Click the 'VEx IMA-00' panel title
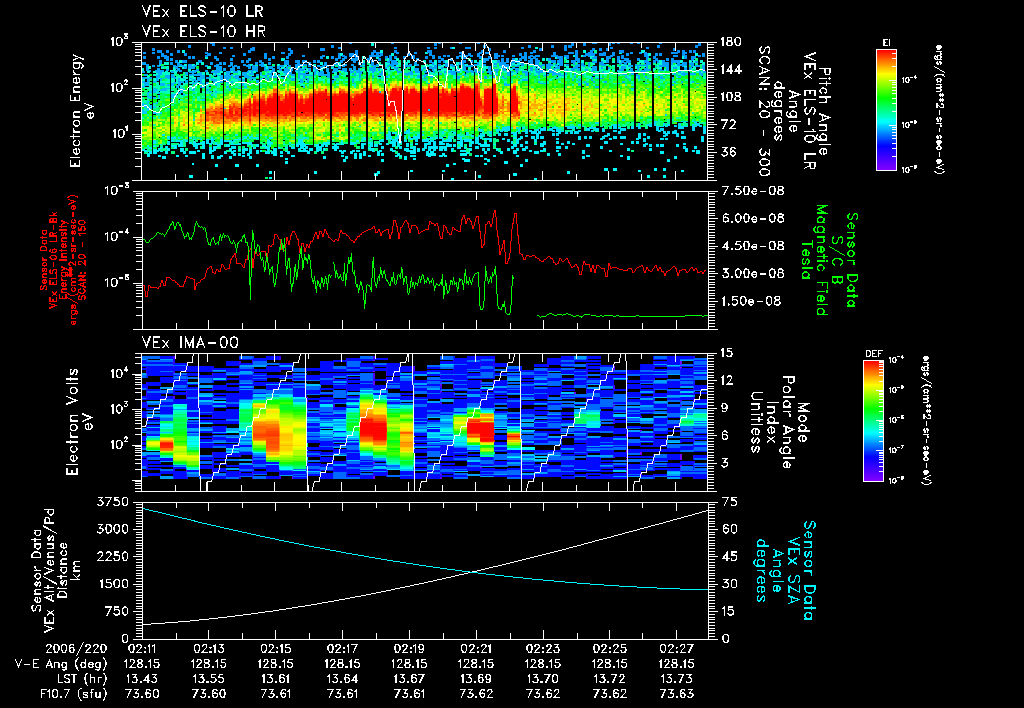The width and height of the screenshot is (1024, 708). click(x=190, y=343)
